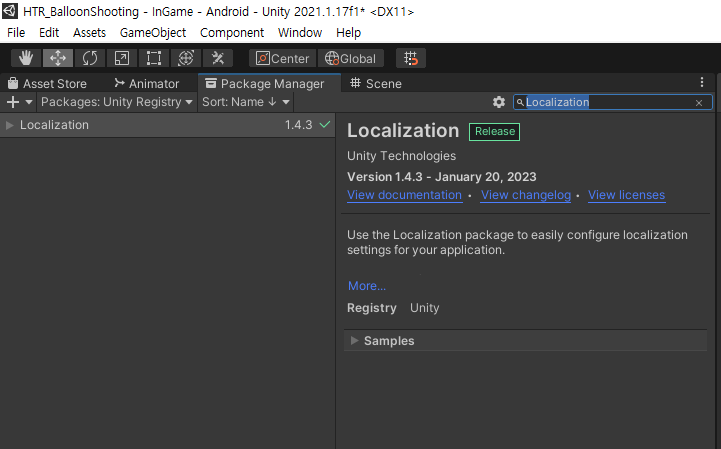The height and width of the screenshot is (449, 721).
Task: Open Packages: Unity Registry dropdown
Action: coord(117,102)
